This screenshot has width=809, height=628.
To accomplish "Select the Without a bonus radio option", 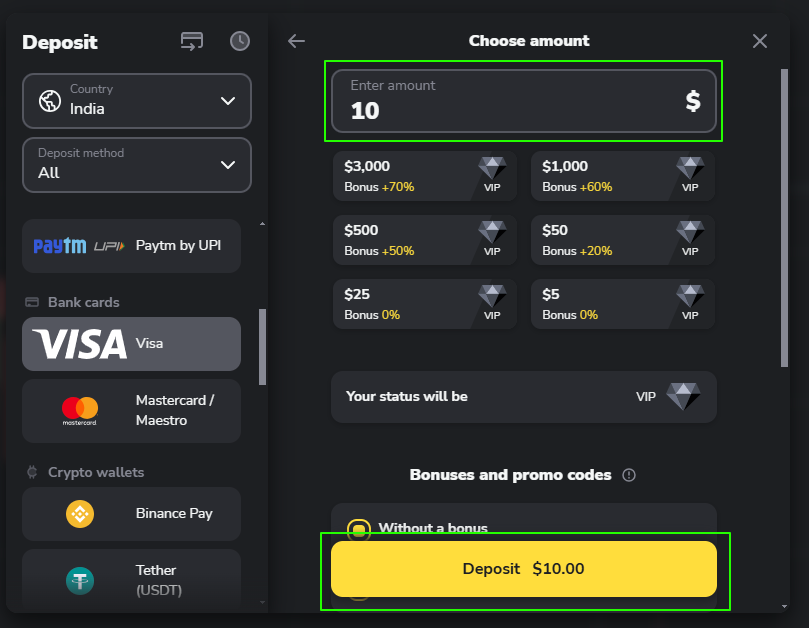I will pyautogui.click(x=358, y=529).
